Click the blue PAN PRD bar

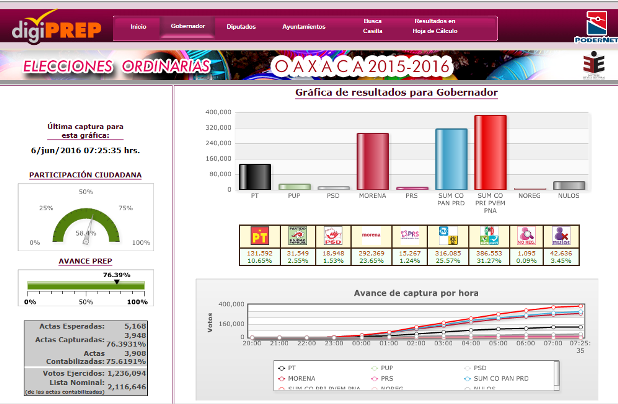451,159
